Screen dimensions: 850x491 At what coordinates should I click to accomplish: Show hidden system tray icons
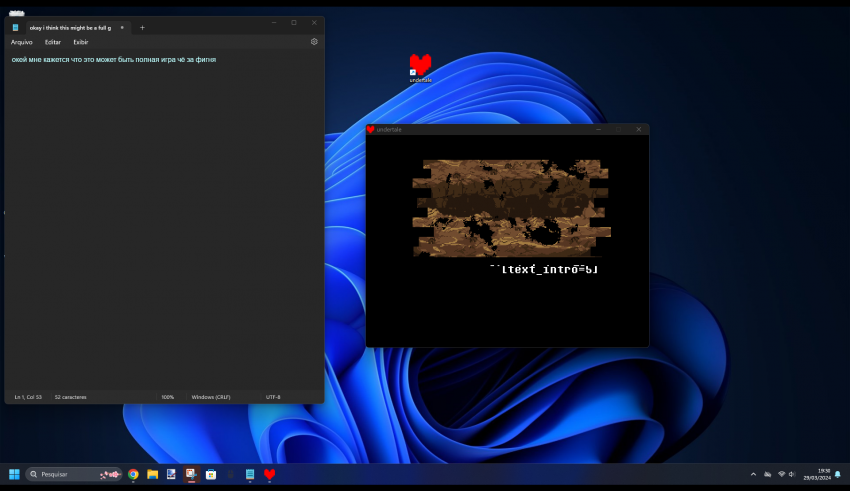pyautogui.click(x=753, y=474)
